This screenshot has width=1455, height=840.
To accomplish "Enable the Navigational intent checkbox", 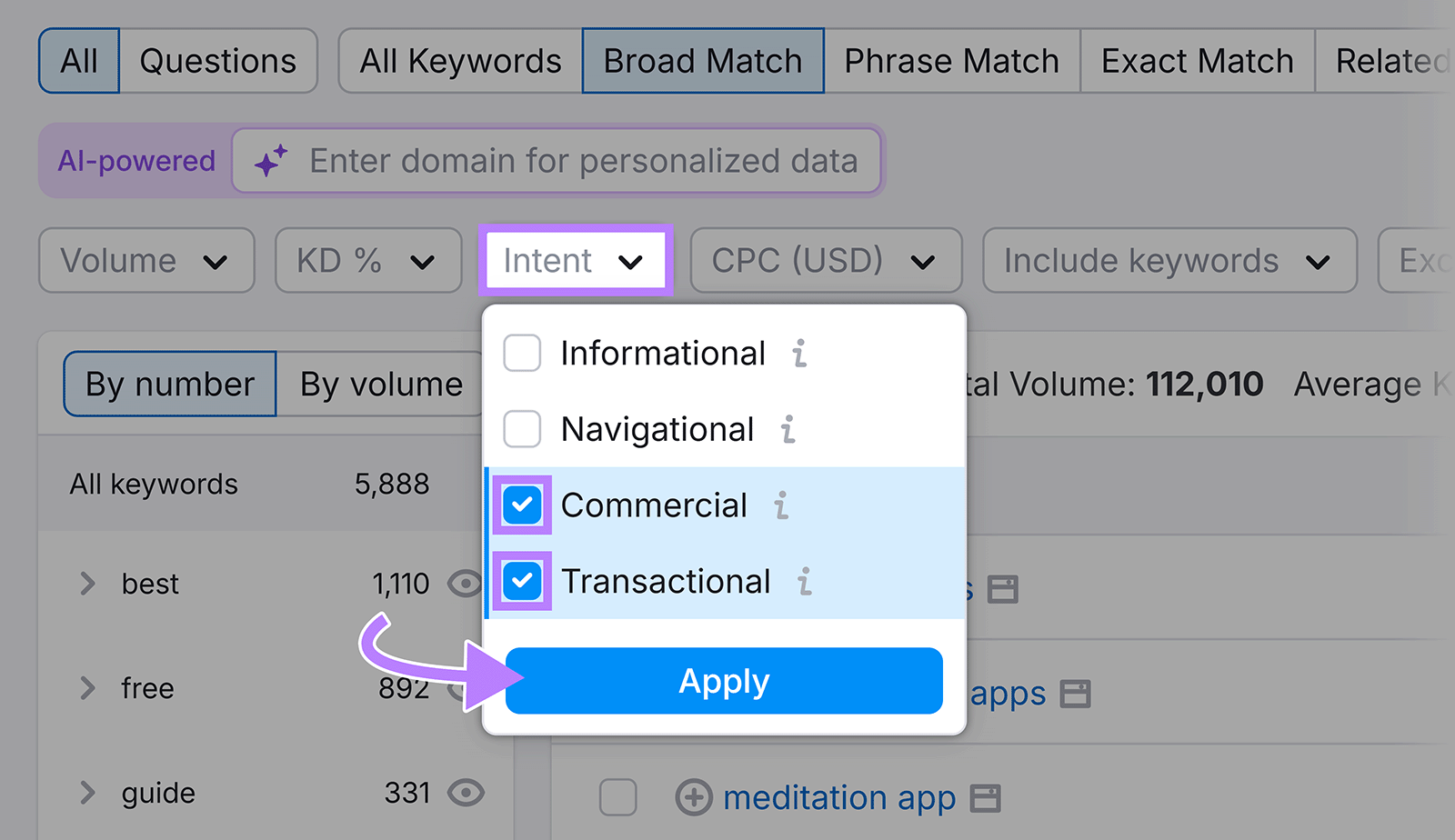I will click(521, 429).
